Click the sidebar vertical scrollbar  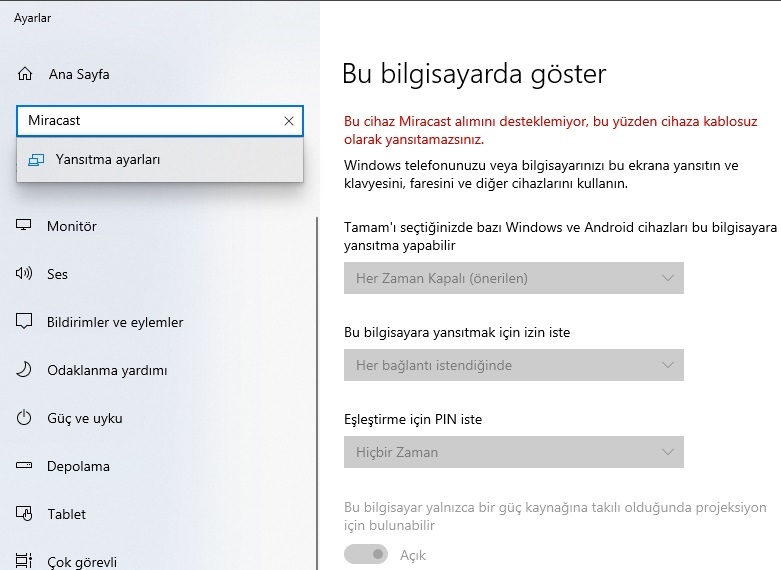(x=317, y=394)
